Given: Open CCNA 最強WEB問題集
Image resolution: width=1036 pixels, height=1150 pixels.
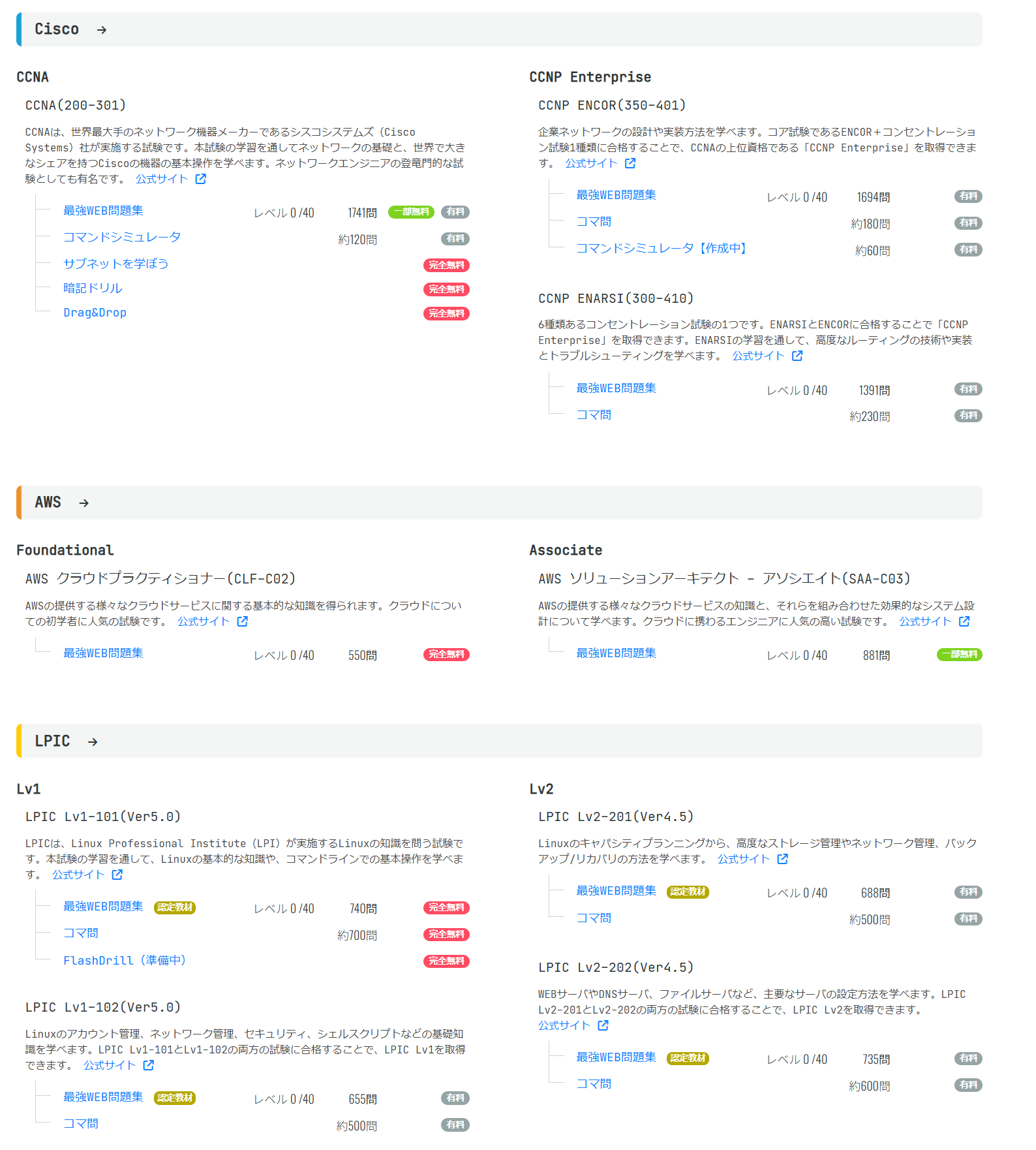Looking at the screenshot, I should pyautogui.click(x=103, y=211).
